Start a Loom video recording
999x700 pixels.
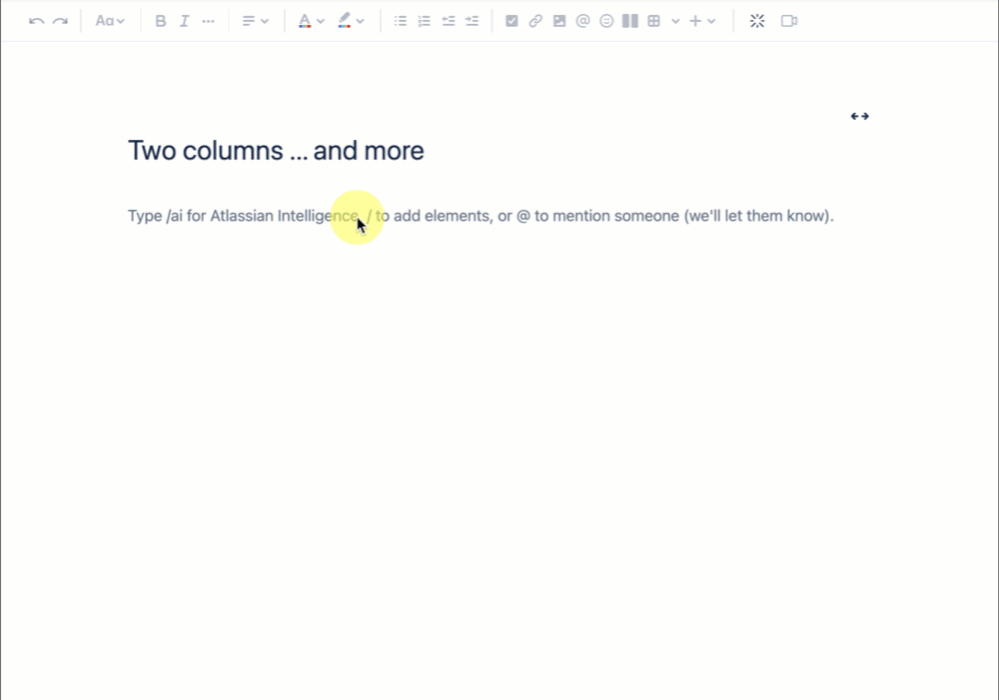[789, 20]
